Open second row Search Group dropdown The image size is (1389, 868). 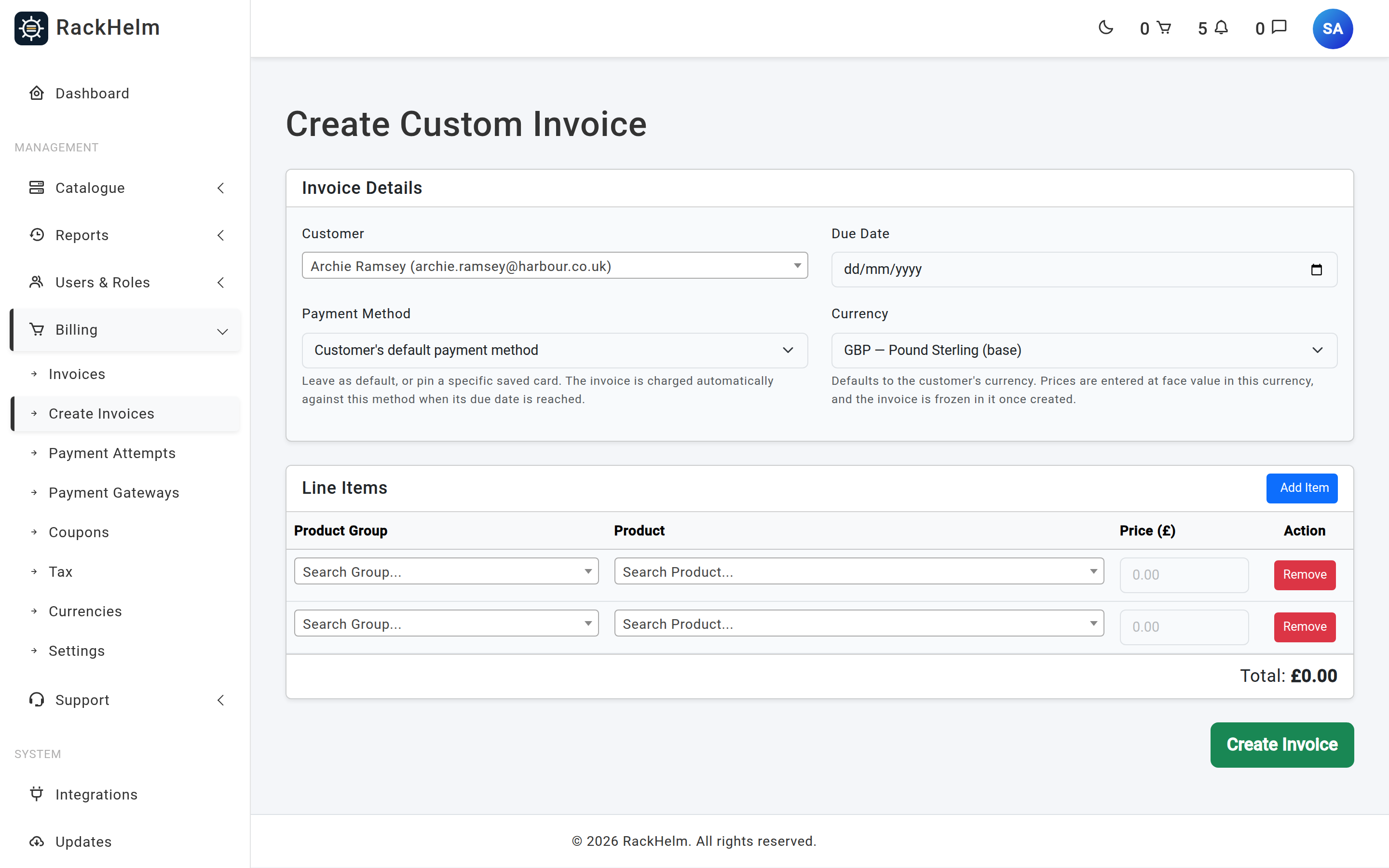[446, 624]
